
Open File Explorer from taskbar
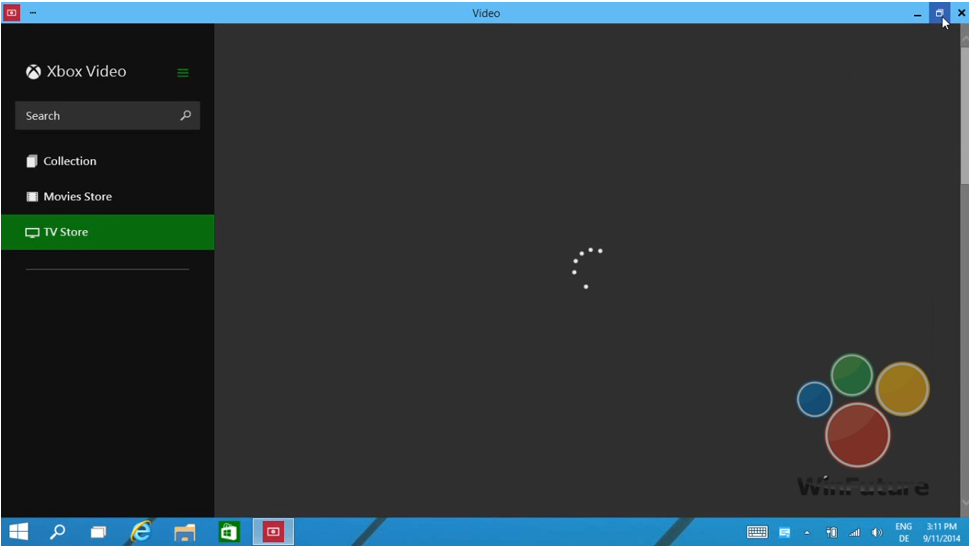(184, 532)
